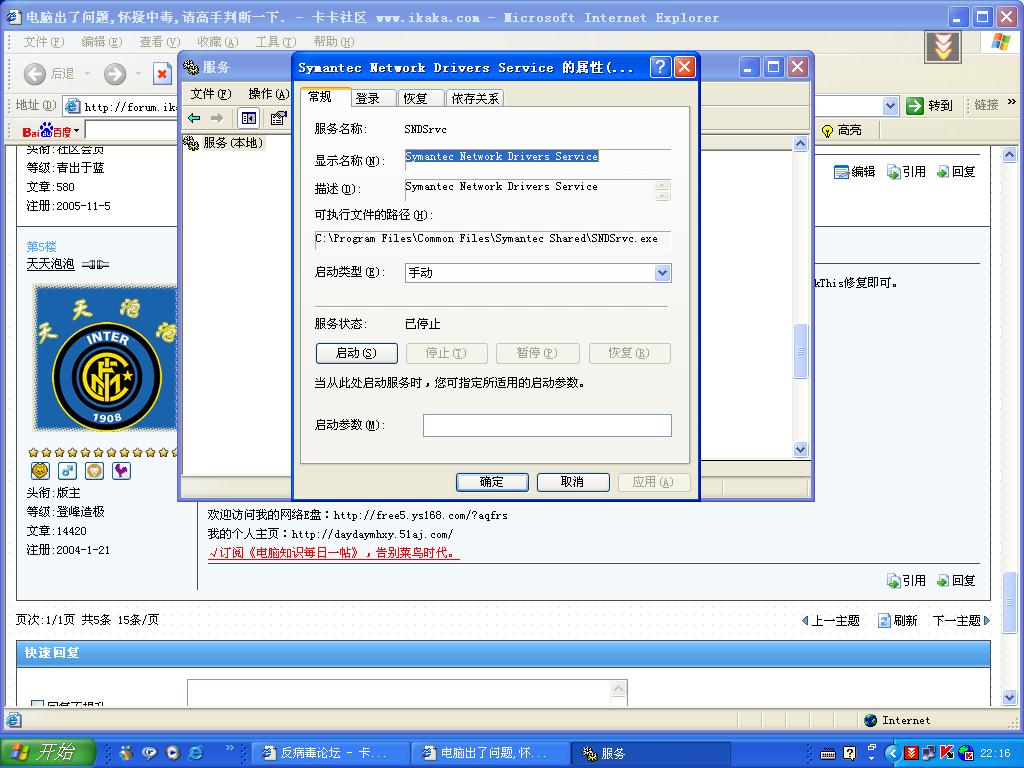This screenshot has height=768, width=1024.
Task: Click the ? help button in properties dialog
Action: (x=660, y=67)
